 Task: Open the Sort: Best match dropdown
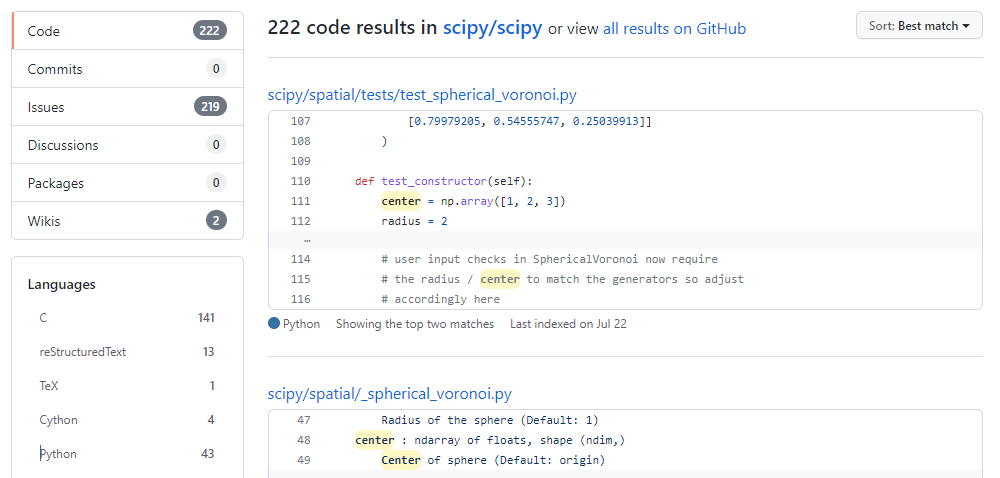click(x=919, y=26)
